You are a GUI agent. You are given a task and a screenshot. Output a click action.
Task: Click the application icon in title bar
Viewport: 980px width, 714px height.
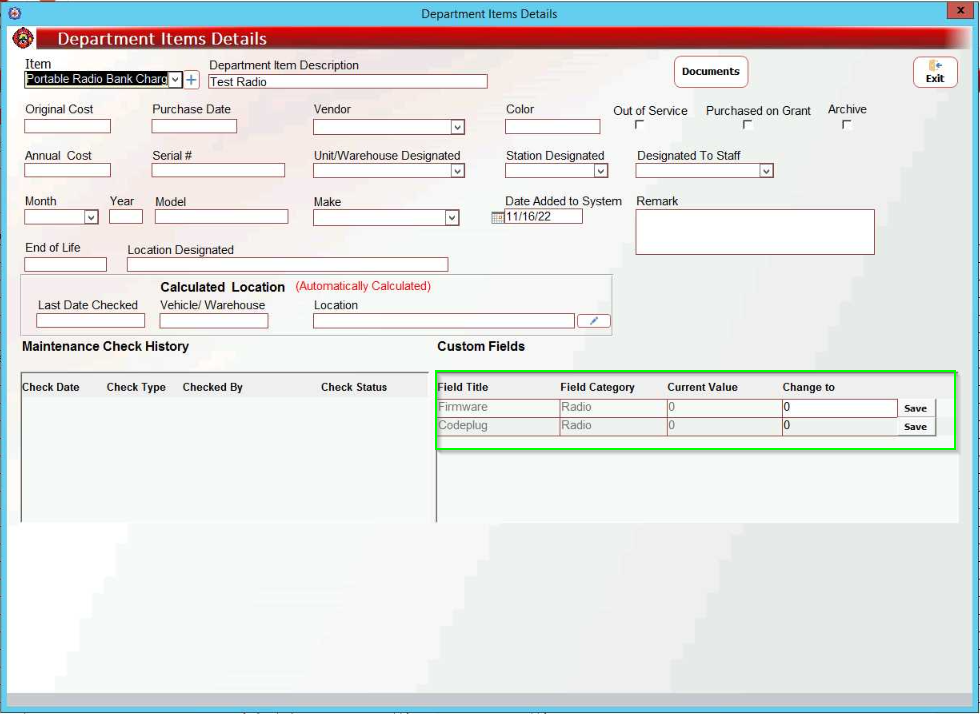pos(14,14)
